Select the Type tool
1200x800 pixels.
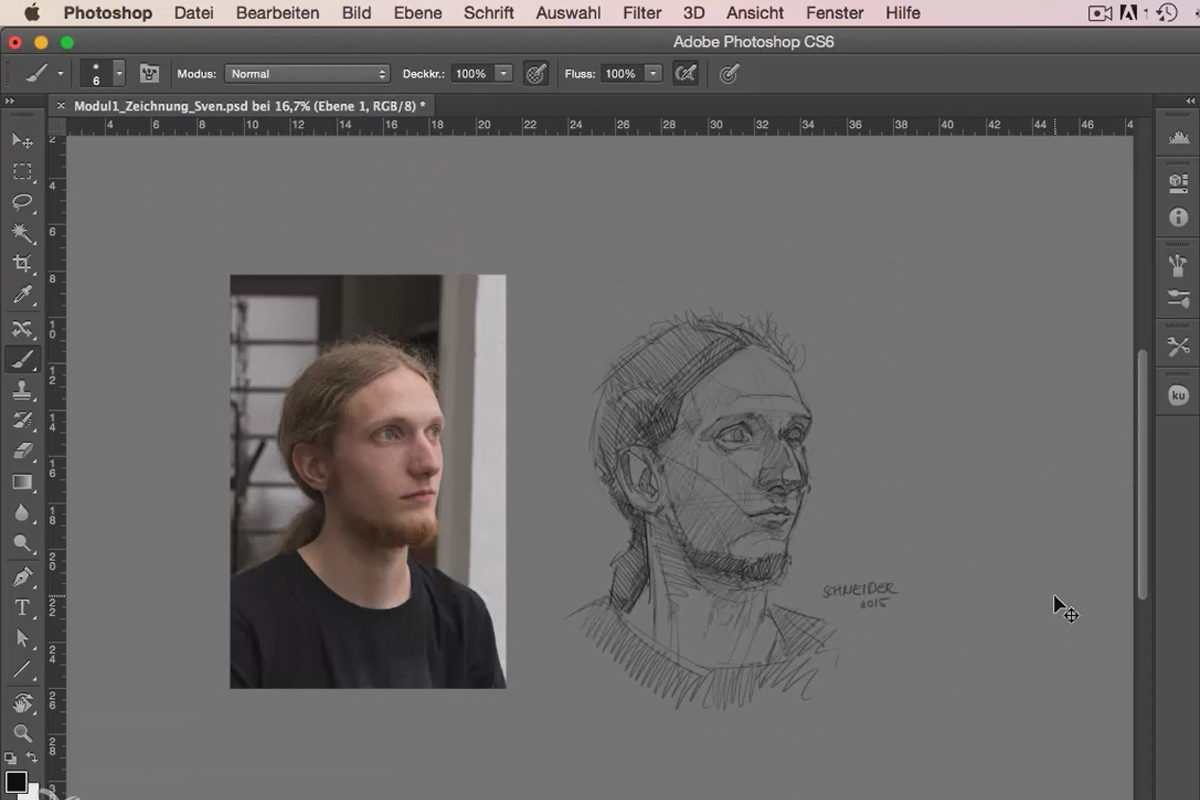pos(22,608)
